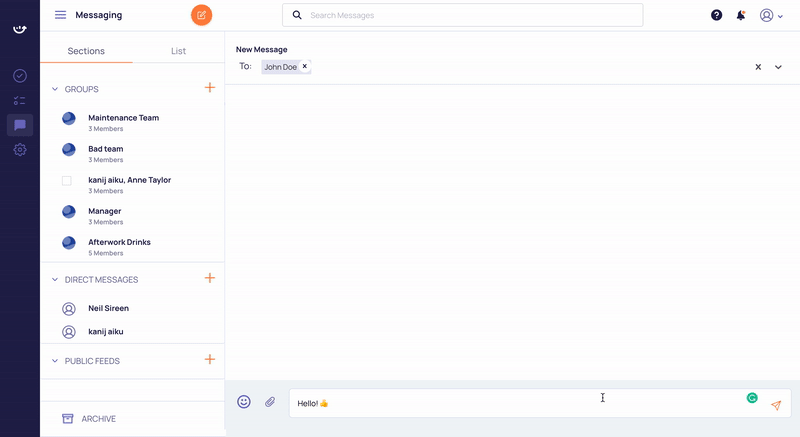Image resolution: width=800 pixels, height=437 pixels.
Task: Click the compose new message orange button
Action: click(202, 15)
